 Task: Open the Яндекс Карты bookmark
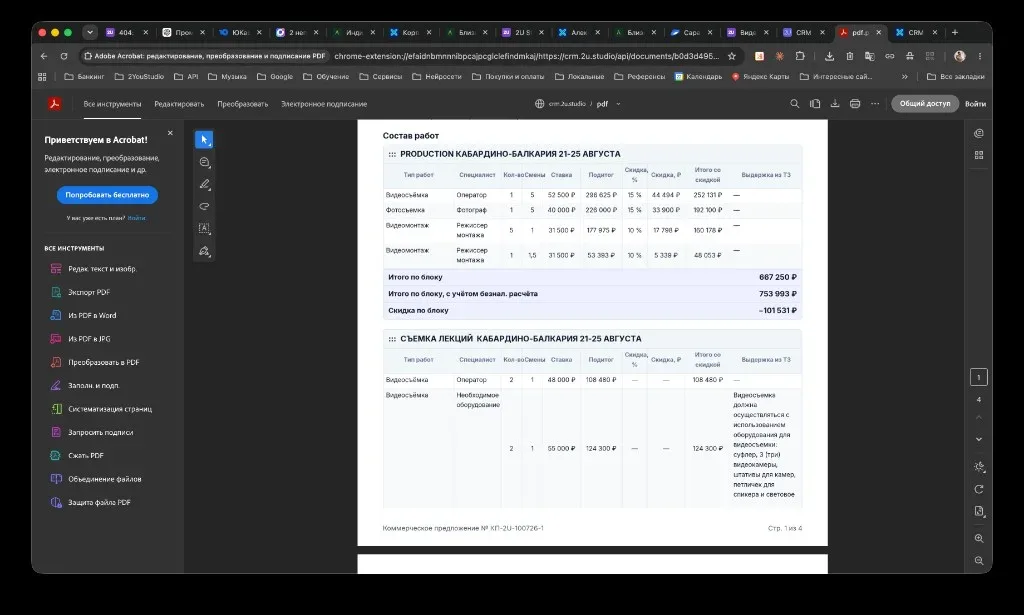click(x=760, y=76)
